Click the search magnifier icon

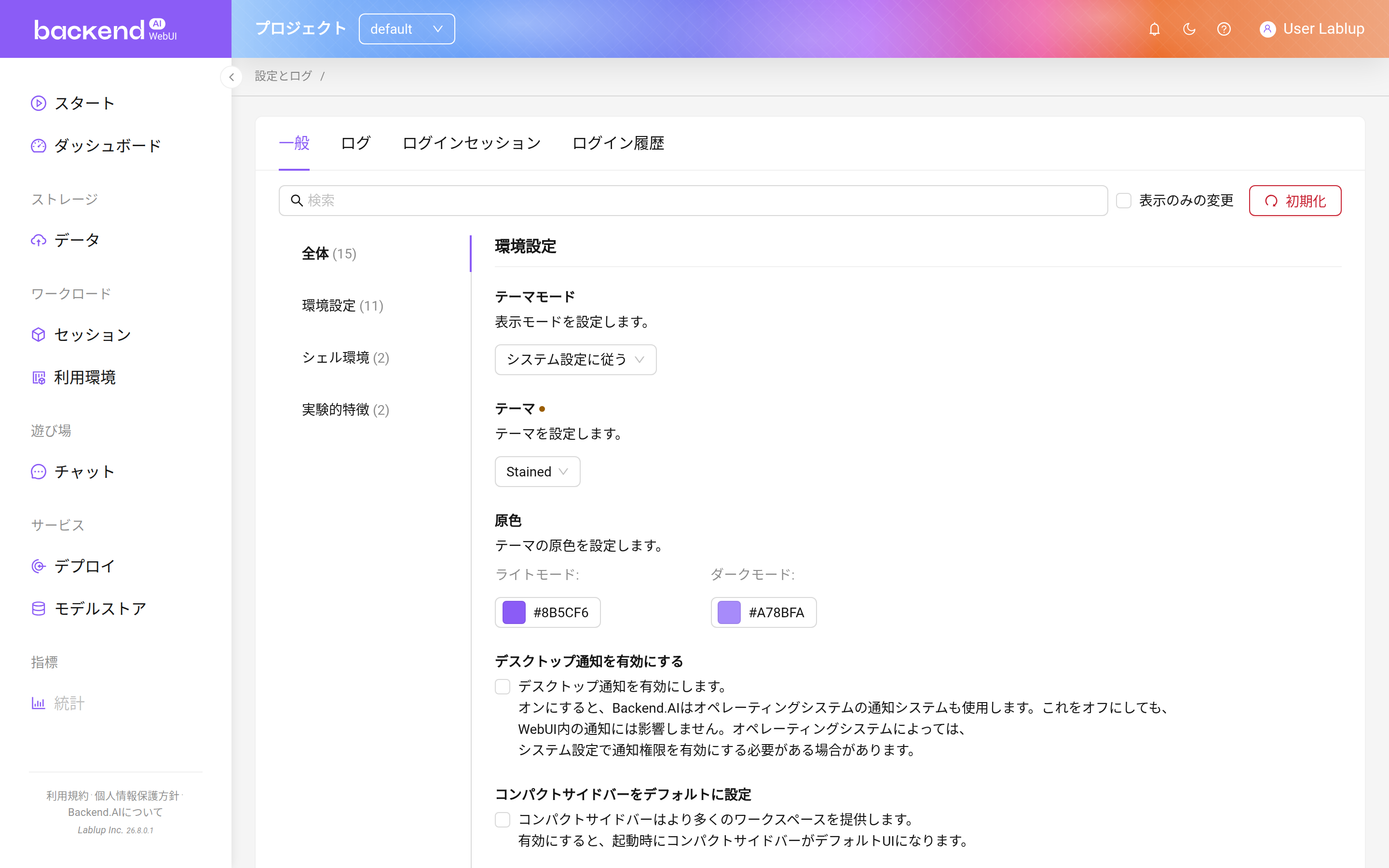(297, 200)
